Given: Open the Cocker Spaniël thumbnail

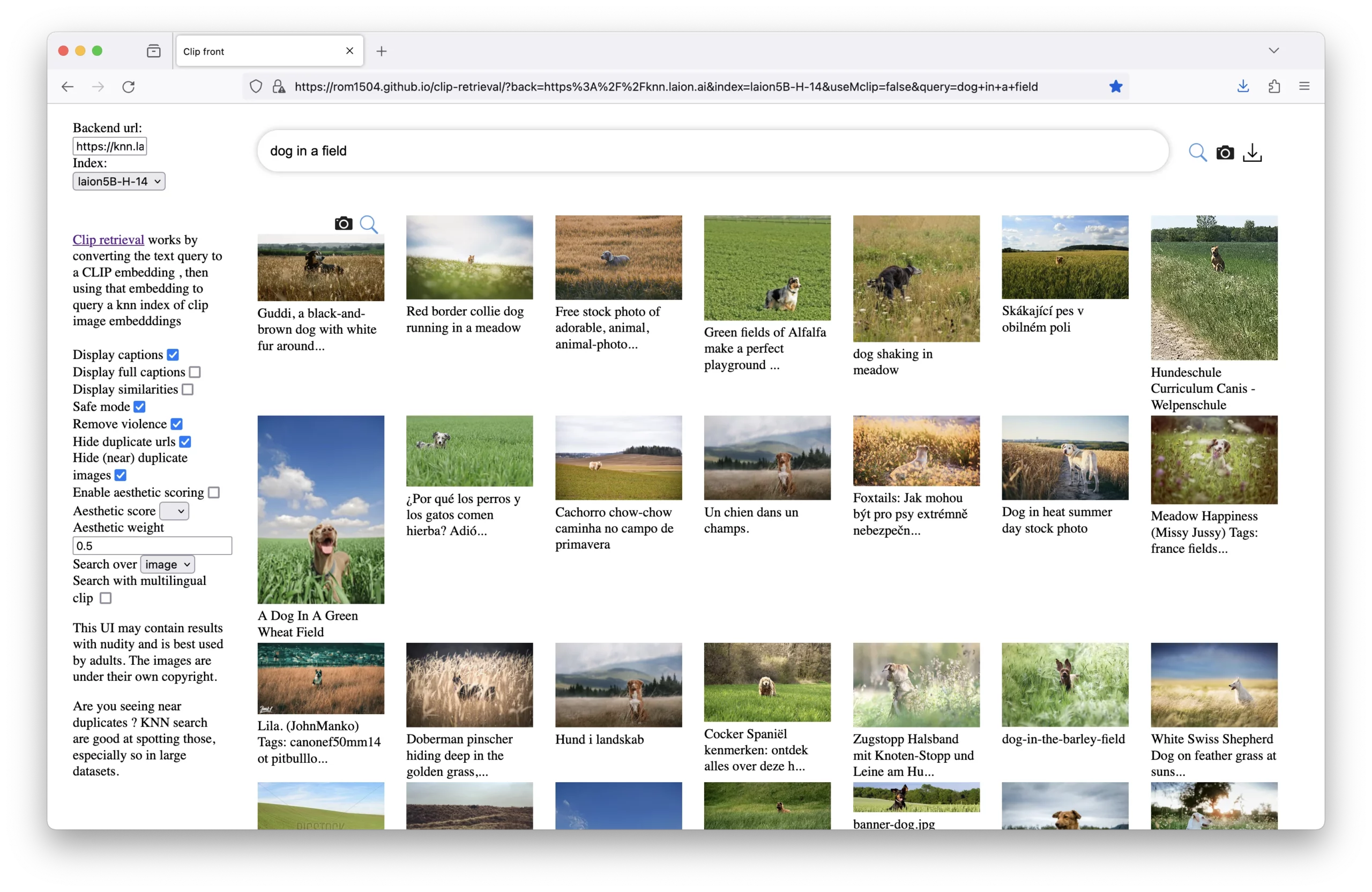Looking at the screenshot, I should click(x=767, y=682).
